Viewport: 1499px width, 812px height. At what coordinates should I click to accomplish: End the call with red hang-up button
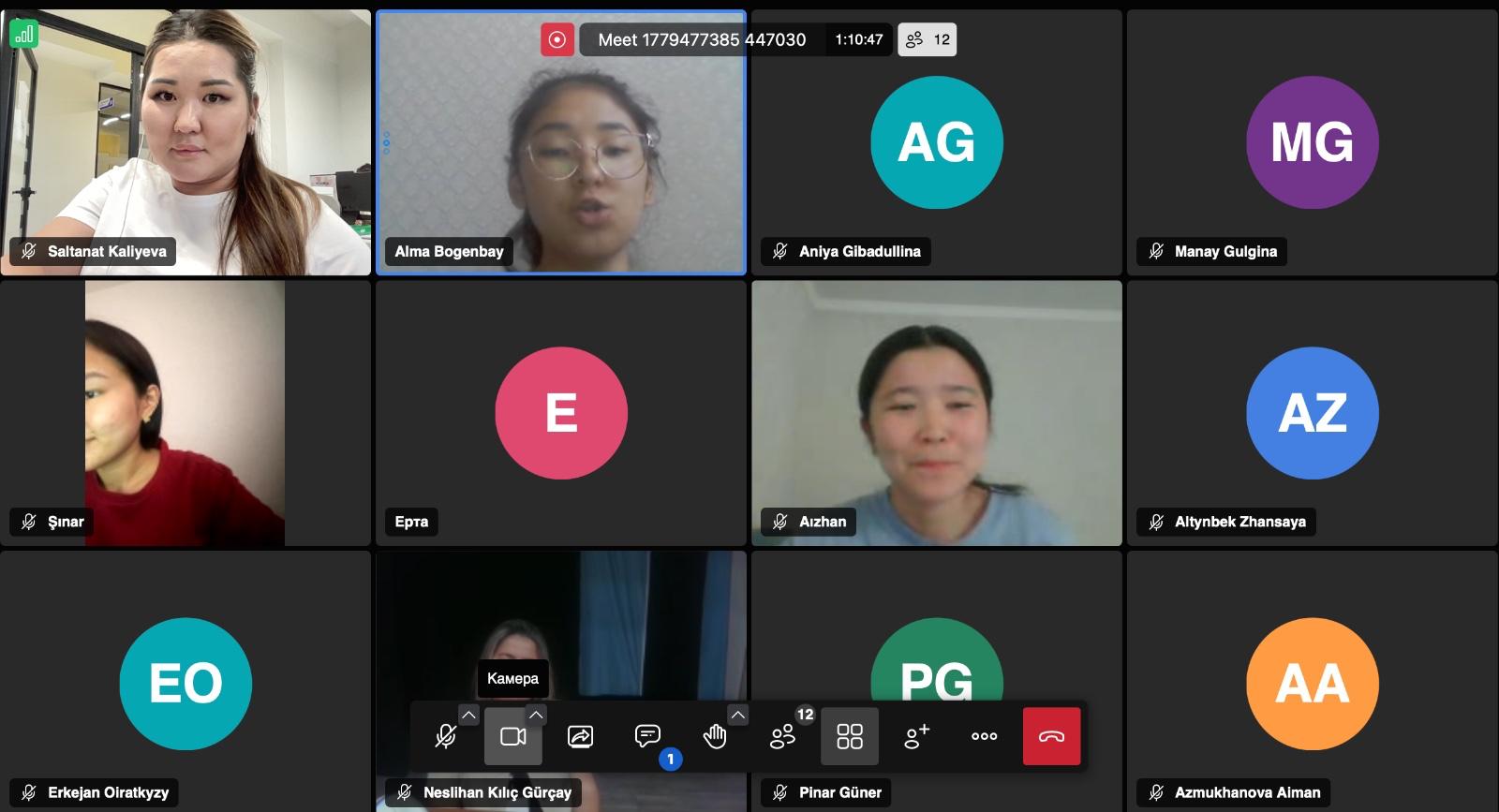[1051, 736]
